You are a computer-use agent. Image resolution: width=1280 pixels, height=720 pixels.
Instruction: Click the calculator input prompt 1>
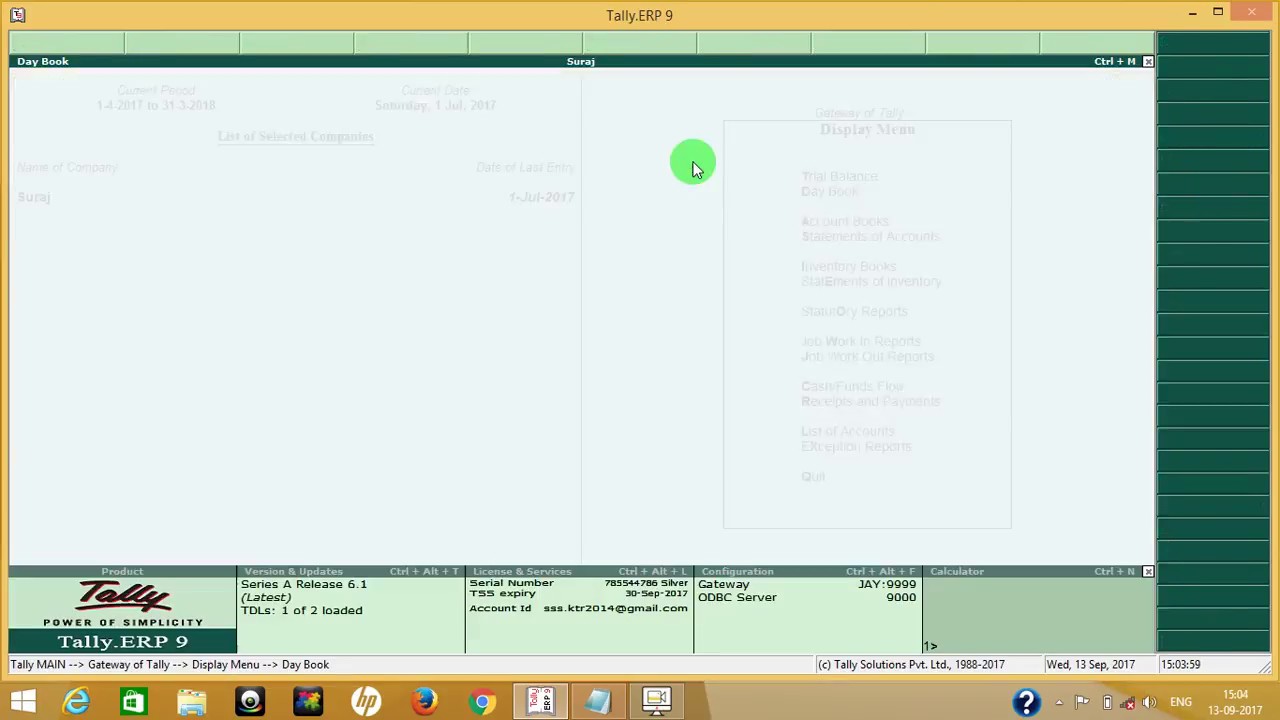[931, 646]
